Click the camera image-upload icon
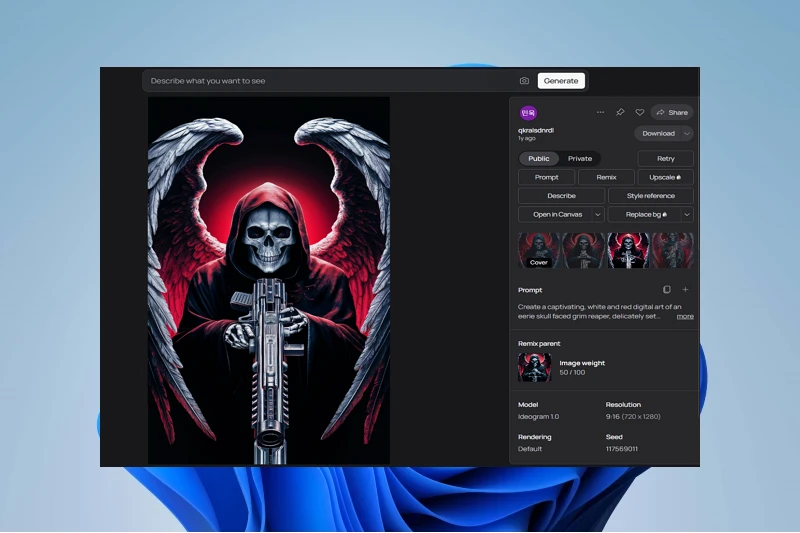 click(524, 81)
